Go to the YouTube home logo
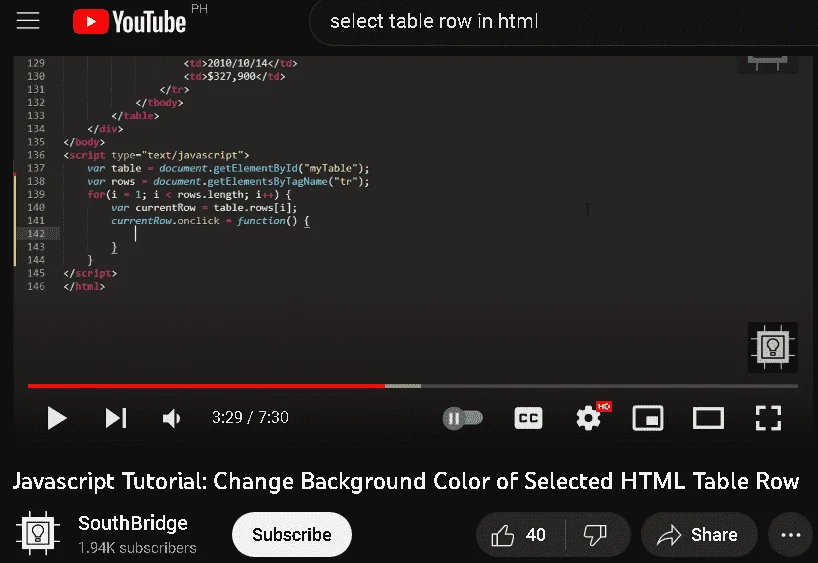This screenshot has width=818, height=563. point(129,22)
